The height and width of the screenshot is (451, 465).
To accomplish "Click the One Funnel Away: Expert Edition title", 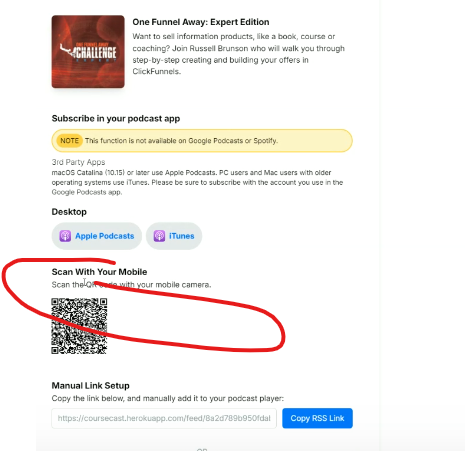I will pos(201,22).
